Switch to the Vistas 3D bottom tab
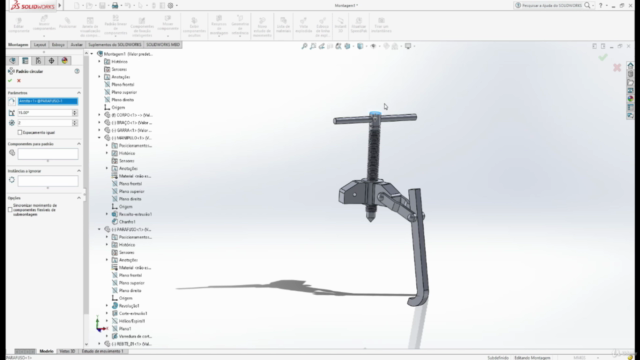 point(67,351)
